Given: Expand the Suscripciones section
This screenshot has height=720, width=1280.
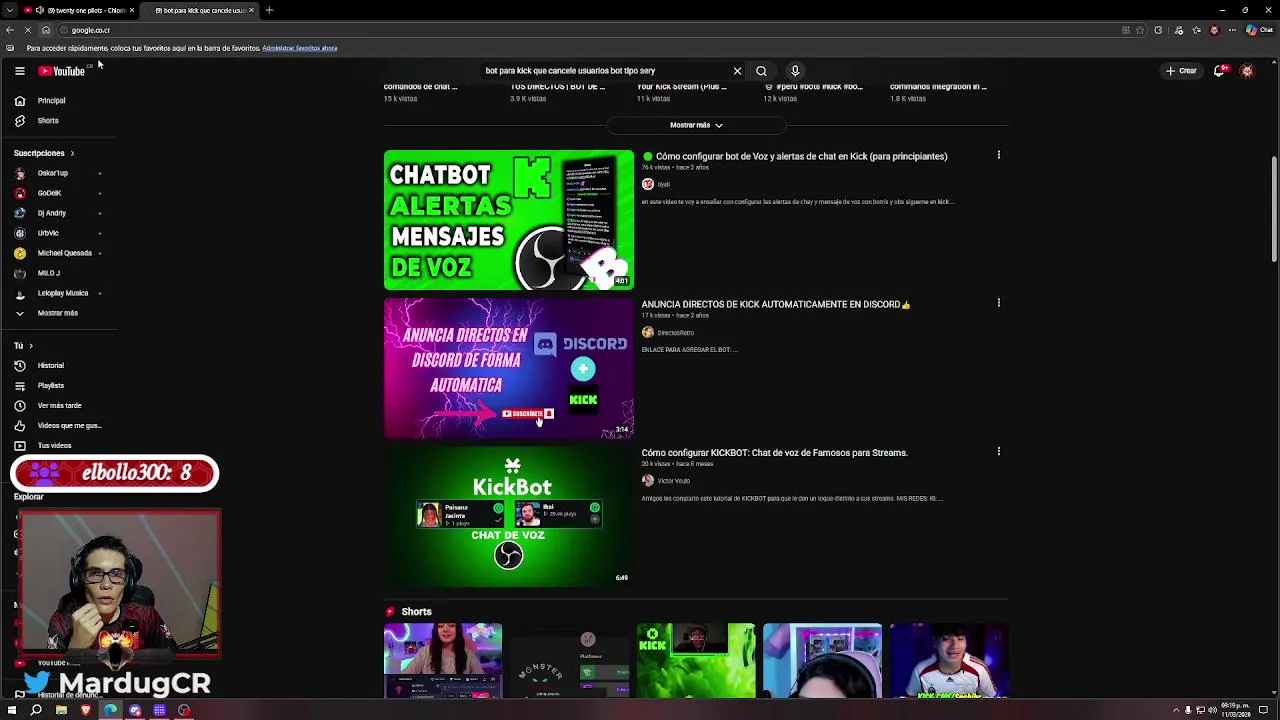Looking at the screenshot, I should [x=44, y=153].
